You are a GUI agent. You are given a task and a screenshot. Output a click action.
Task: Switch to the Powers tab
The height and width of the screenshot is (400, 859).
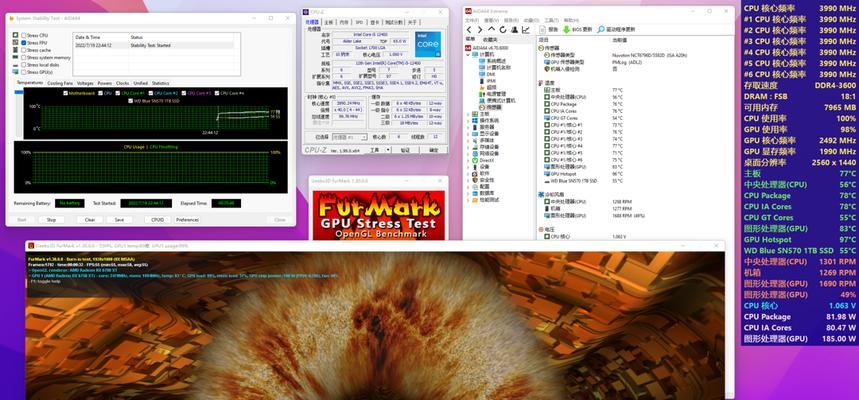[105, 83]
